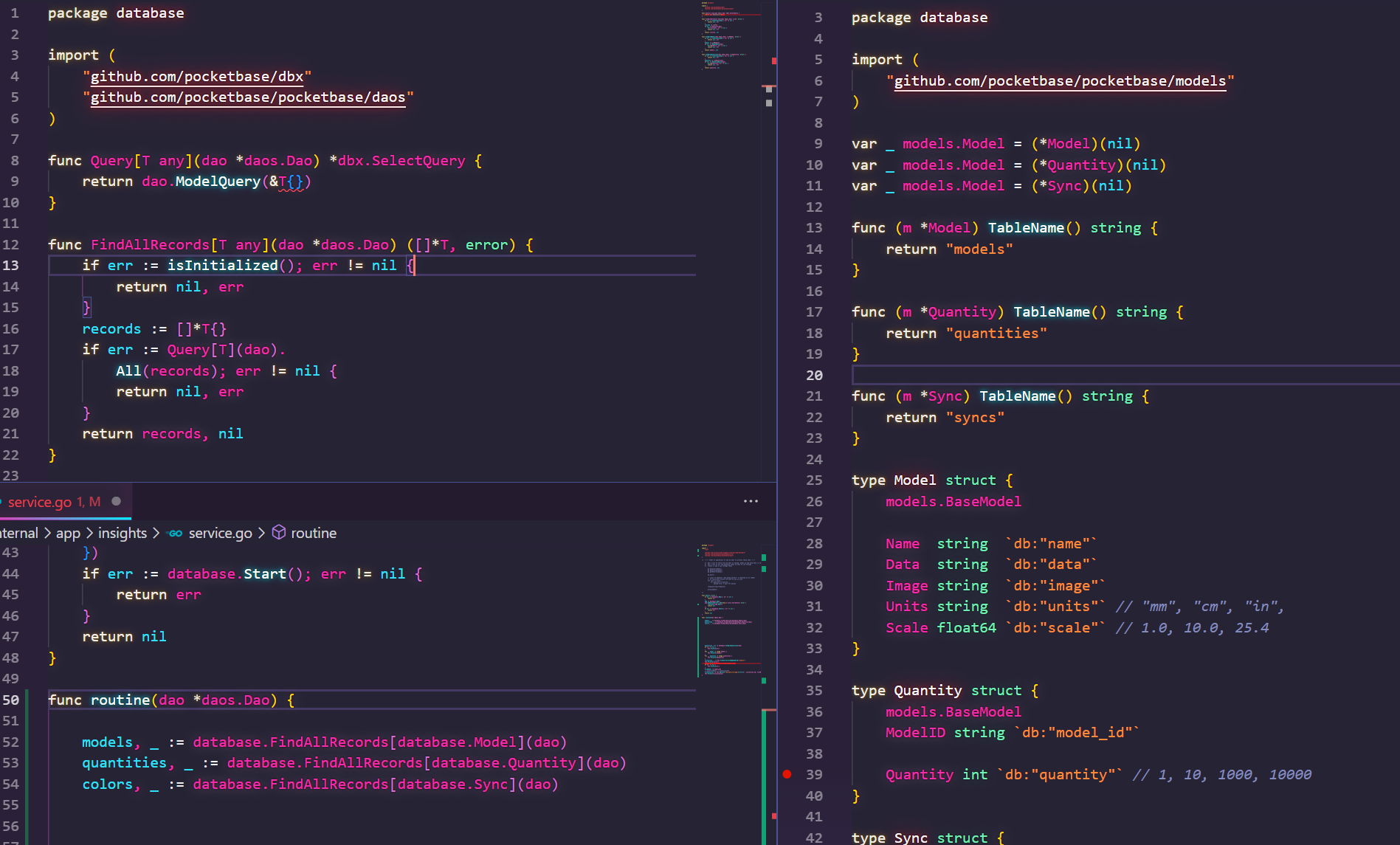Follow the github.com/pocketbase/pocketbase/models import link
The width and height of the screenshot is (1400, 845).
click(x=1060, y=81)
